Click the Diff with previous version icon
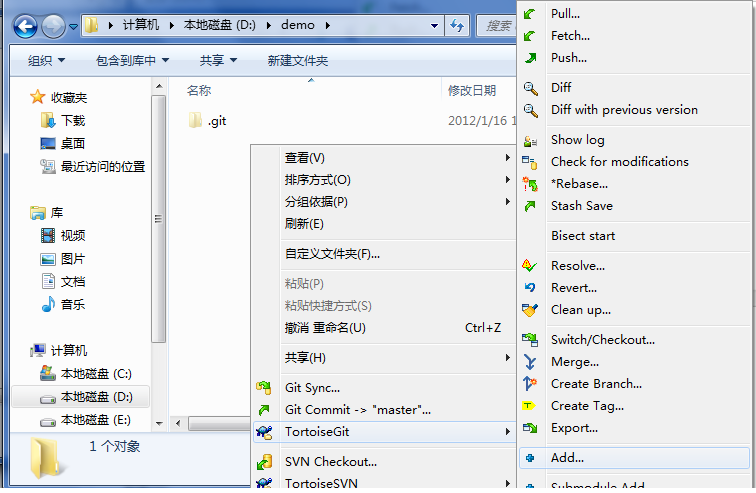The image size is (756, 493). coord(530,110)
